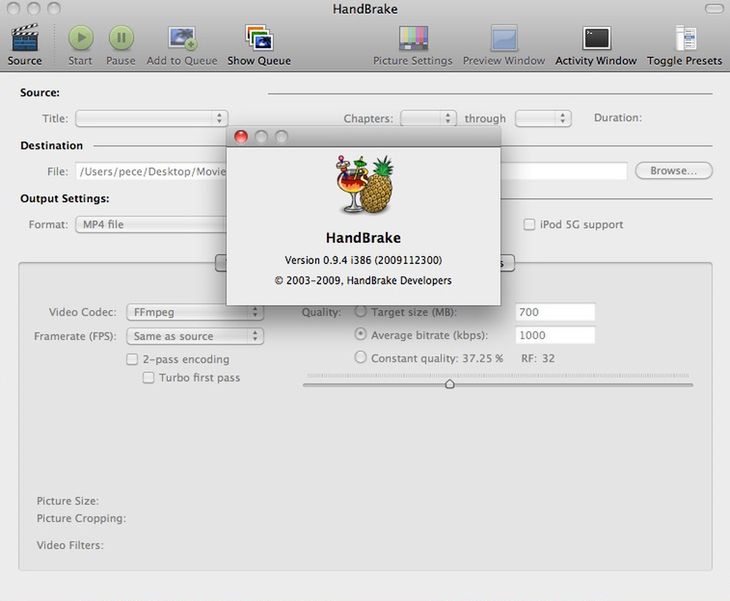Select the Constant quality radio button
730x601 pixels.
tap(360, 358)
